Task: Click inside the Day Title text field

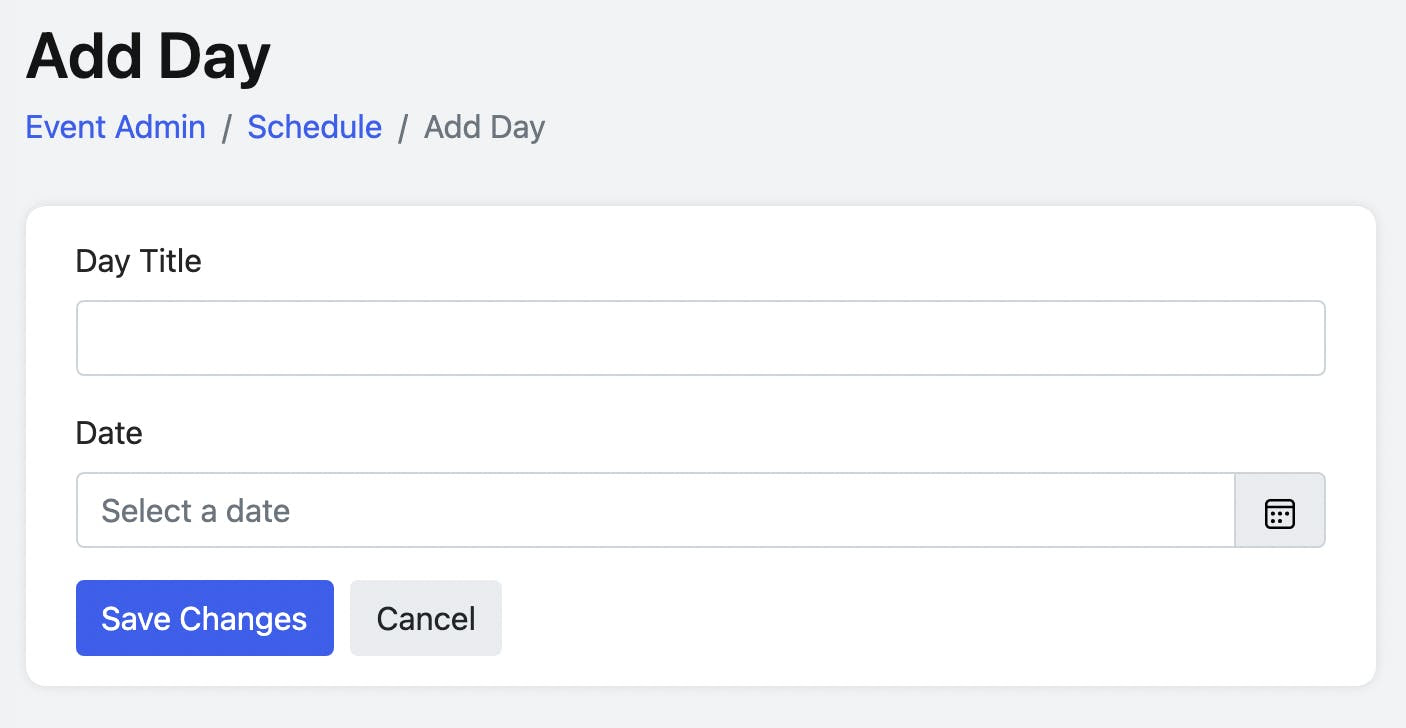Action: [700, 337]
